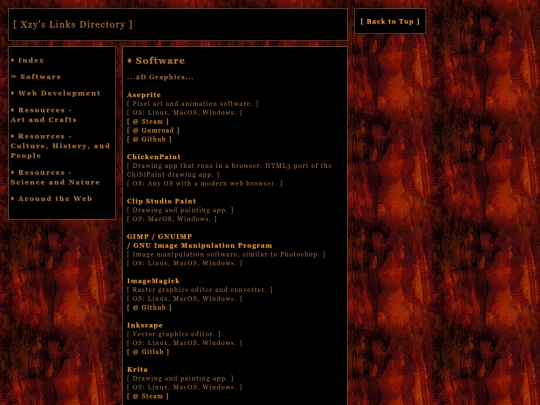Click the '...2D Graphics...' subheading
This screenshot has width=540, height=405.
160,77
